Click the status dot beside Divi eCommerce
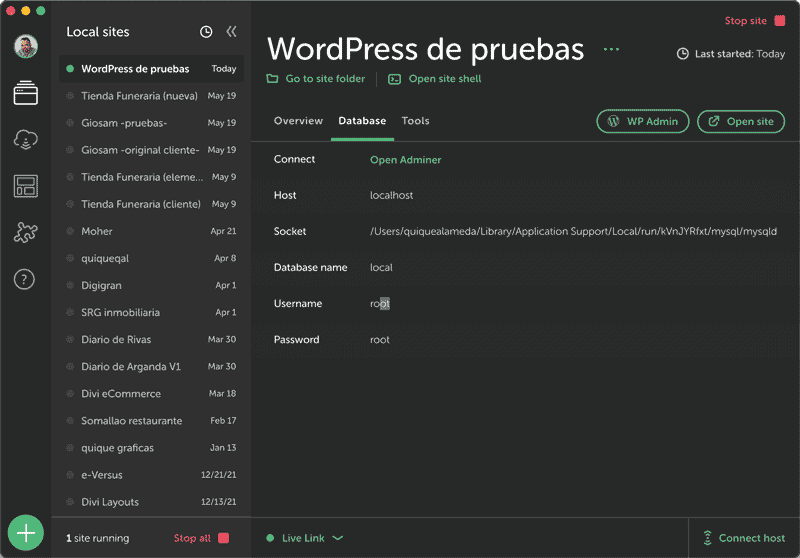Screen dimensions: 800x558 tap(70, 393)
